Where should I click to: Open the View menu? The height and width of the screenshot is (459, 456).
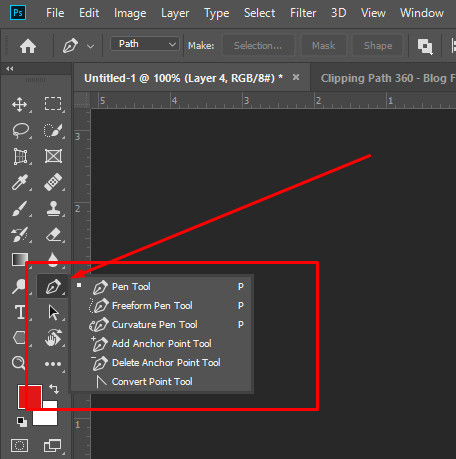coord(373,13)
